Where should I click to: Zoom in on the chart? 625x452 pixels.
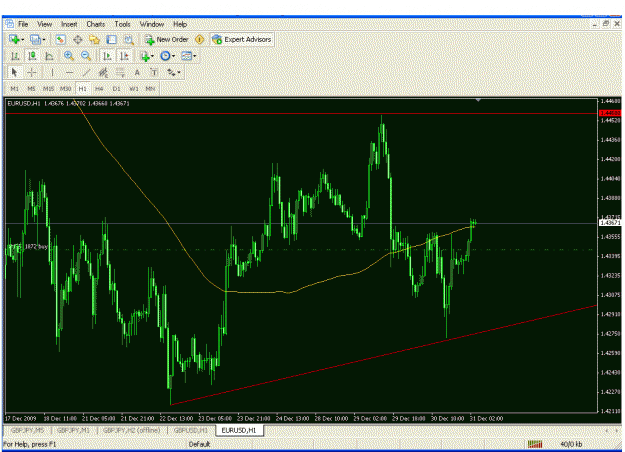pos(69,56)
